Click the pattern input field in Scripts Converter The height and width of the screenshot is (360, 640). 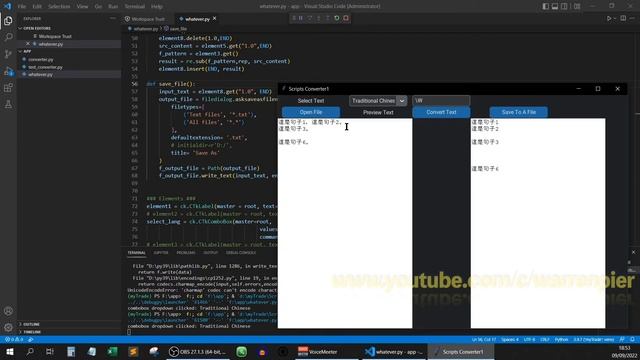pyautogui.click(x=441, y=100)
